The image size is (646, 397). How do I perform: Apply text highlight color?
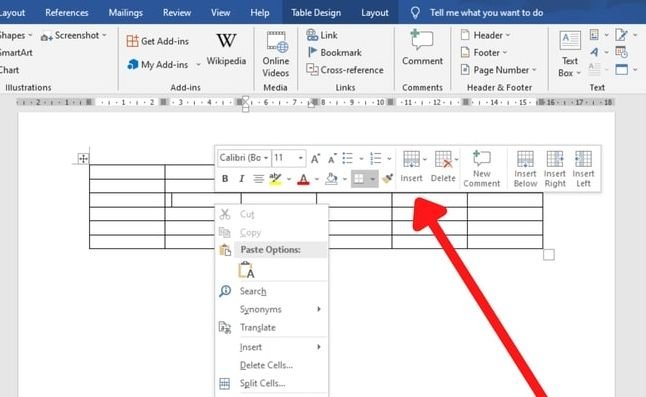(275, 179)
